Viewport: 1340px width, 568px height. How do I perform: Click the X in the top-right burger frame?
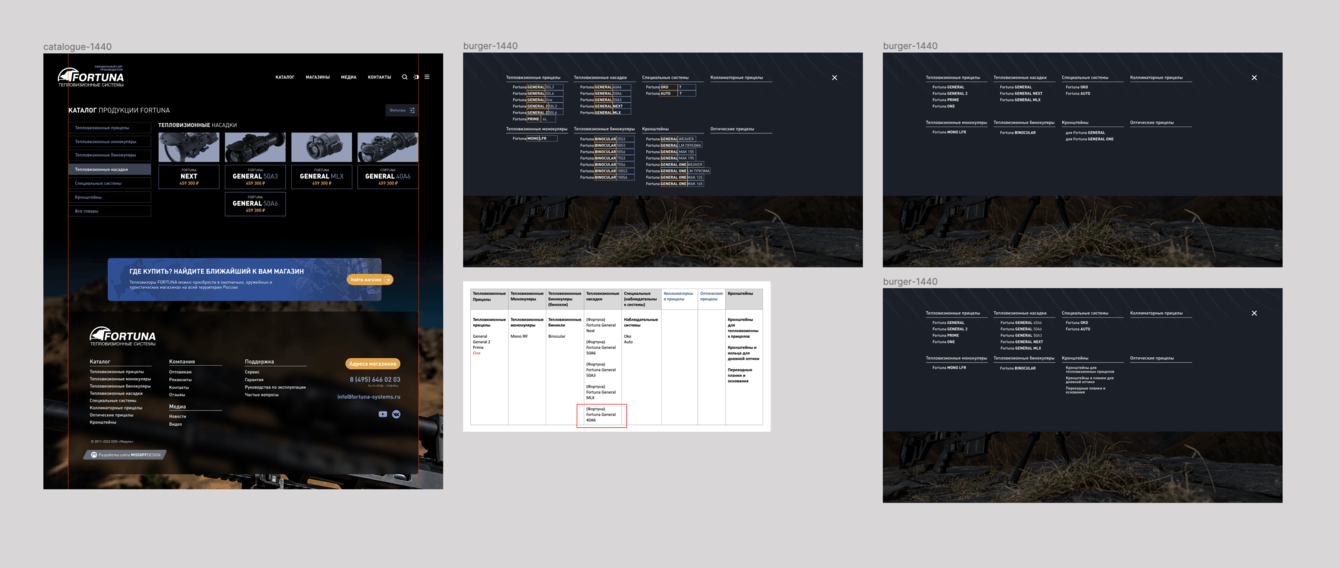(1254, 77)
